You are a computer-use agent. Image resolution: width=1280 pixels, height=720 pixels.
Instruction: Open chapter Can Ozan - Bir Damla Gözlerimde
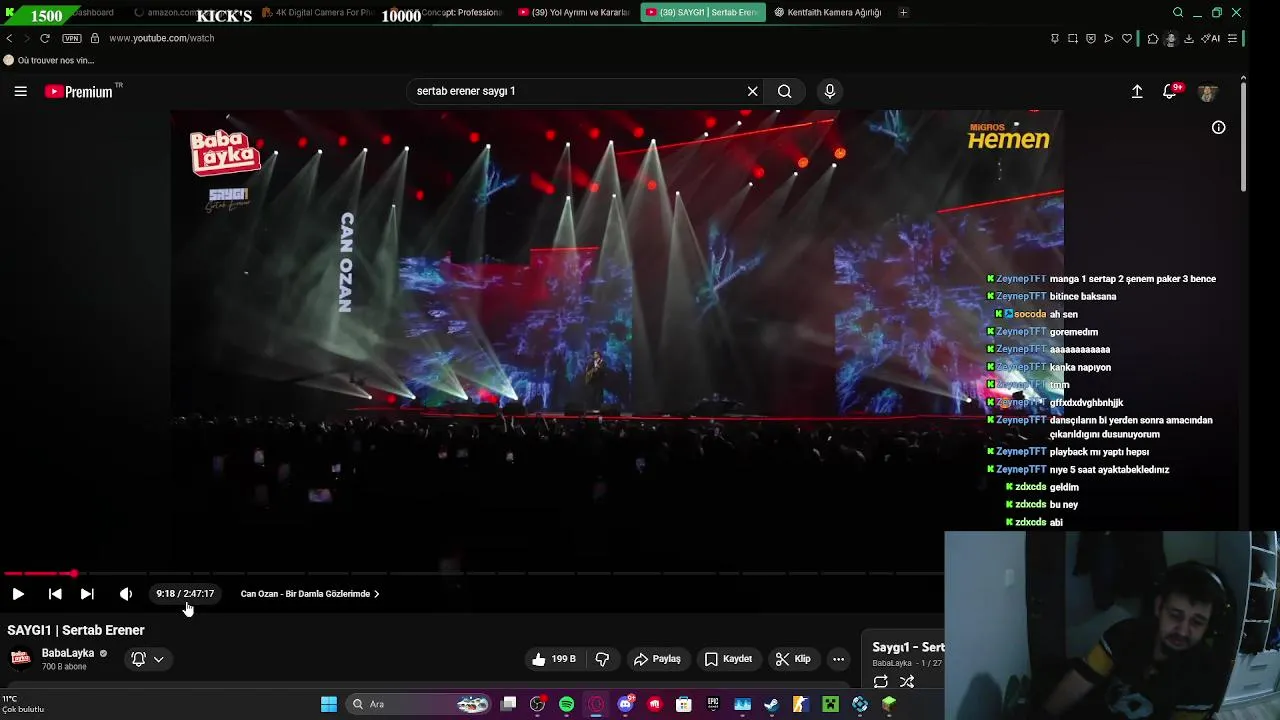click(310, 594)
